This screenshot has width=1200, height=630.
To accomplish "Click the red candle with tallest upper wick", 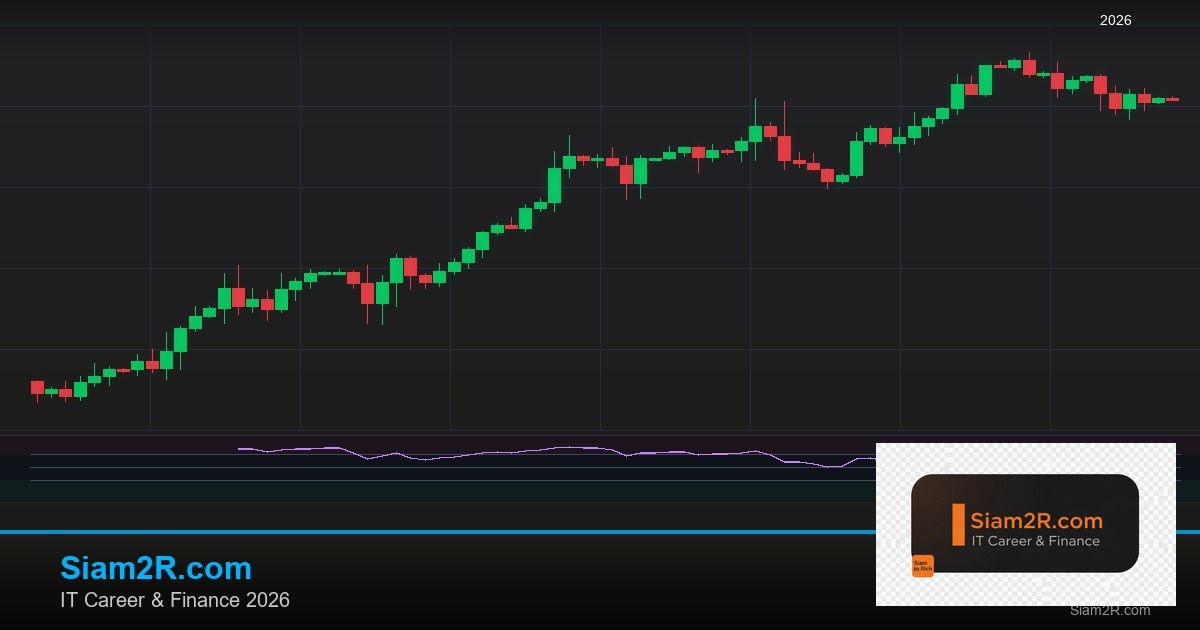I will click(x=784, y=148).
